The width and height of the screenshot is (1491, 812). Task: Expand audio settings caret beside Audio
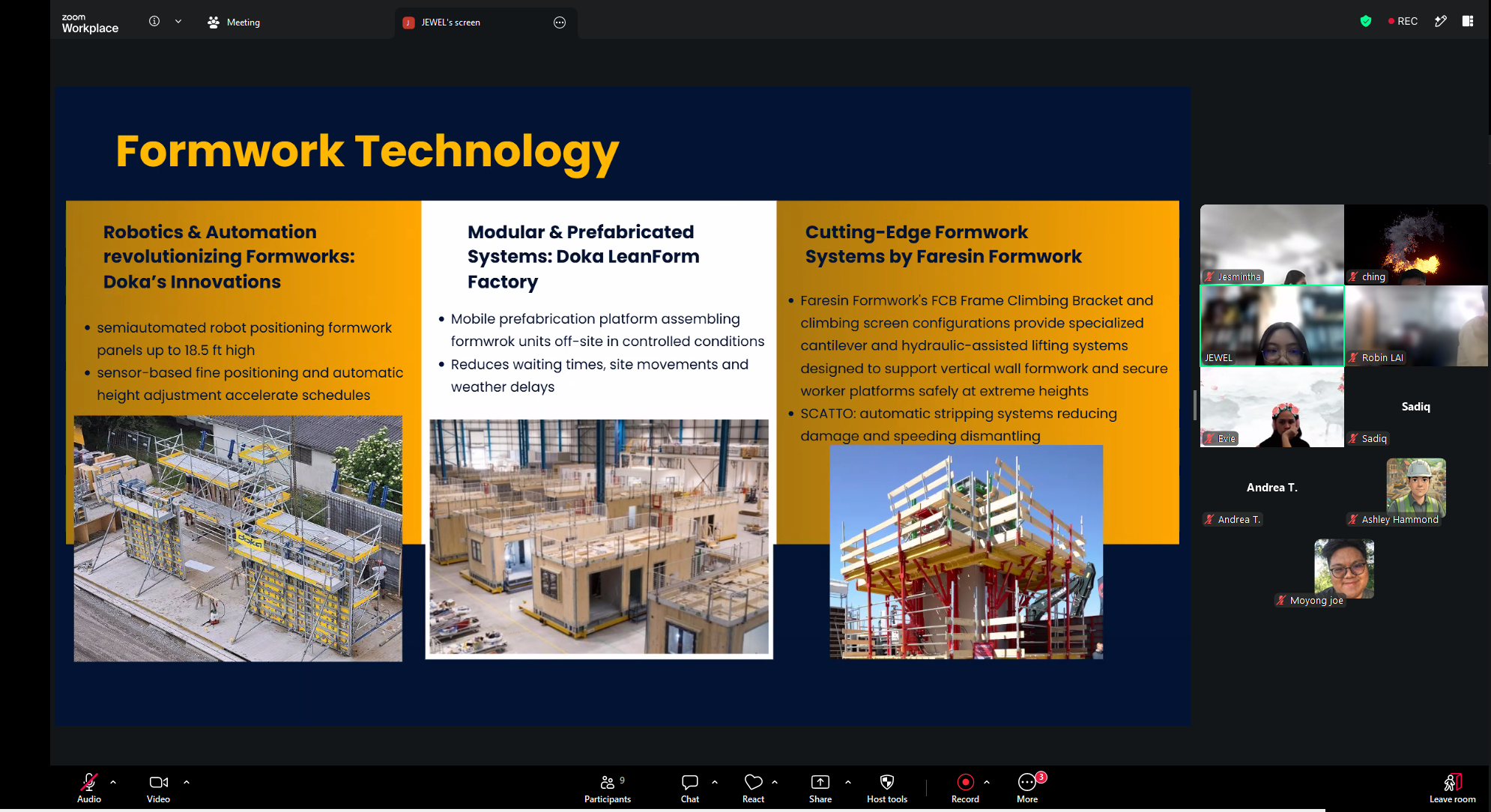coord(113,782)
